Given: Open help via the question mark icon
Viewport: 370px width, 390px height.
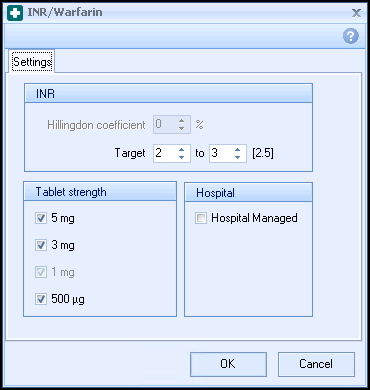Looking at the screenshot, I should [351, 36].
